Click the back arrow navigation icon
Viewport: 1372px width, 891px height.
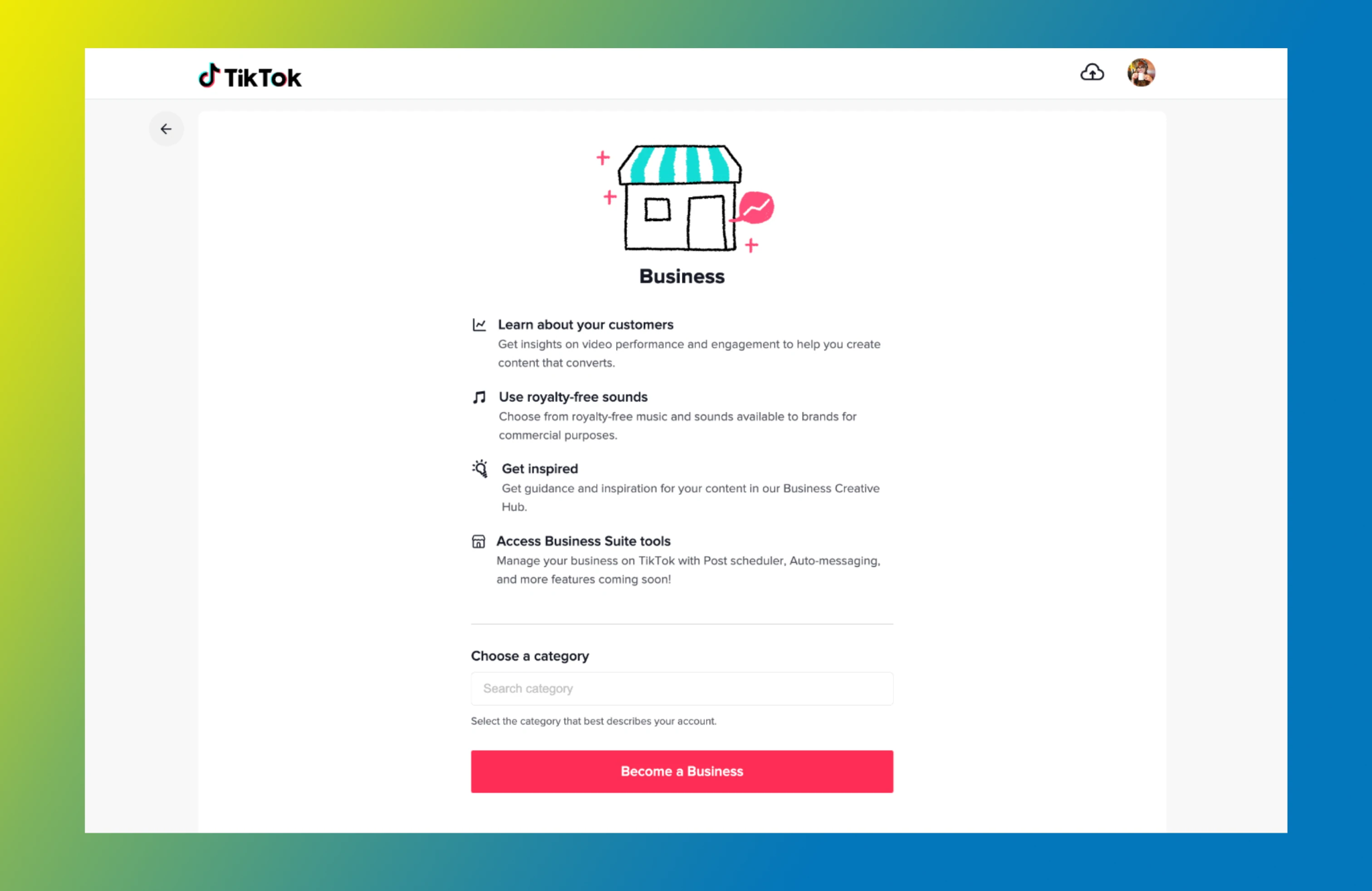pos(166,128)
